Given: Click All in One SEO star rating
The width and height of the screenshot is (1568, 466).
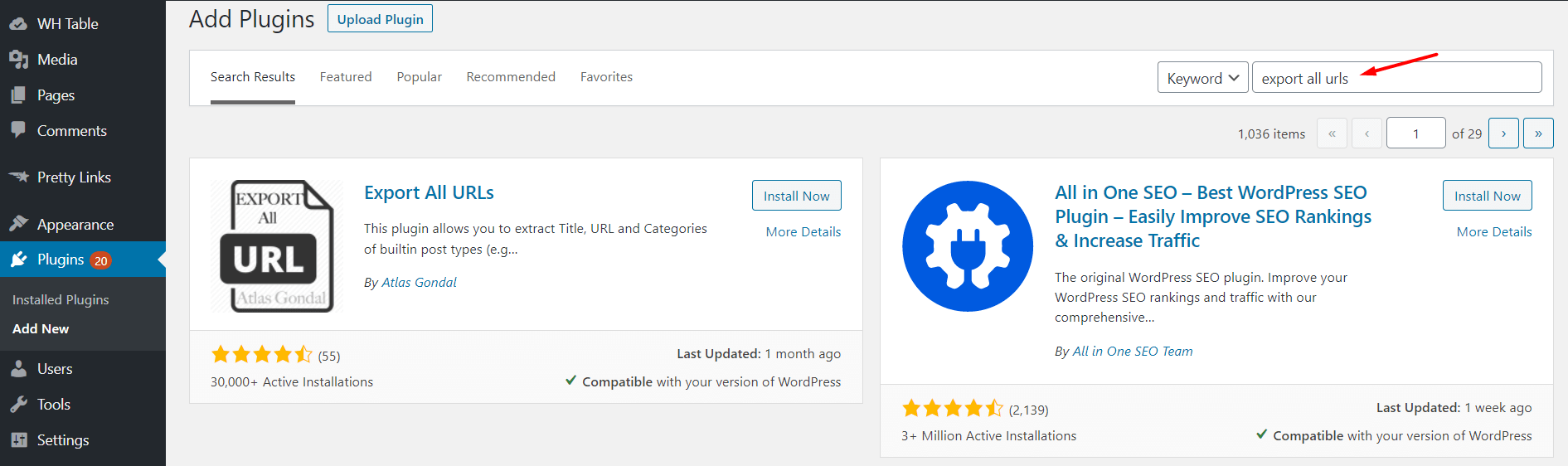Looking at the screenshot, I should [x=953, y=408].
